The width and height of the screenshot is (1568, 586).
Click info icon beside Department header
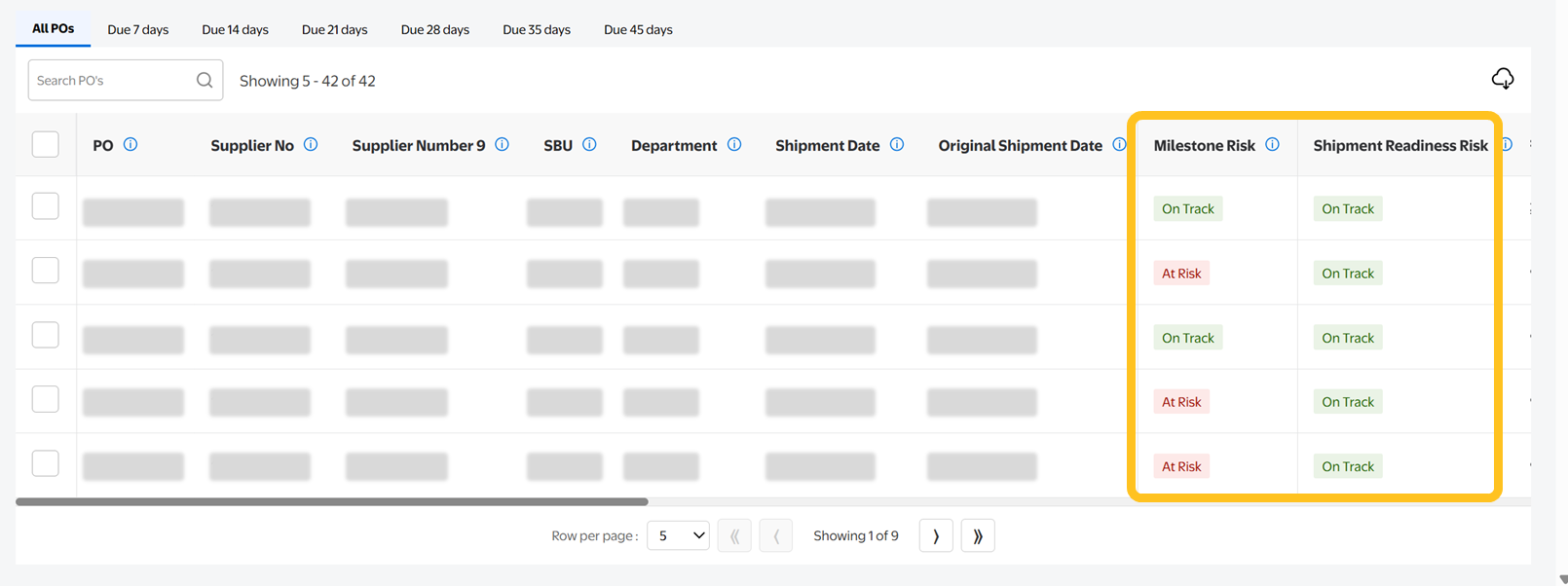(734, 145)
